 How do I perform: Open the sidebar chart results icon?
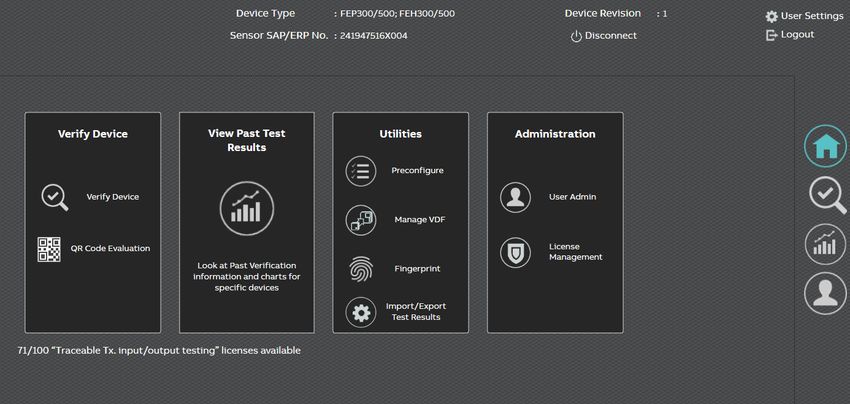tap(825, 244)
